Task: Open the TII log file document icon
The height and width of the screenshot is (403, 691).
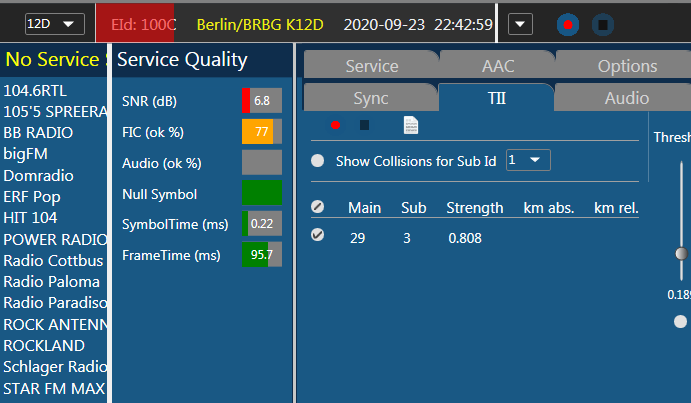Action: 410,125
